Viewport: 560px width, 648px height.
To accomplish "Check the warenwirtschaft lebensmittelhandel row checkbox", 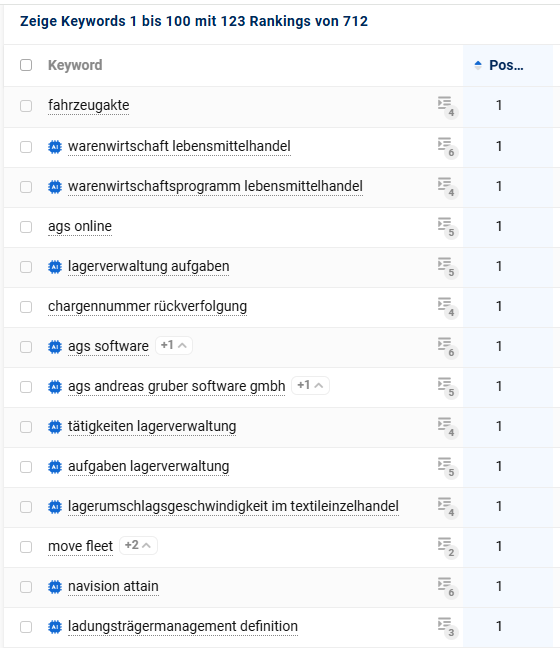I will point(26,147).
